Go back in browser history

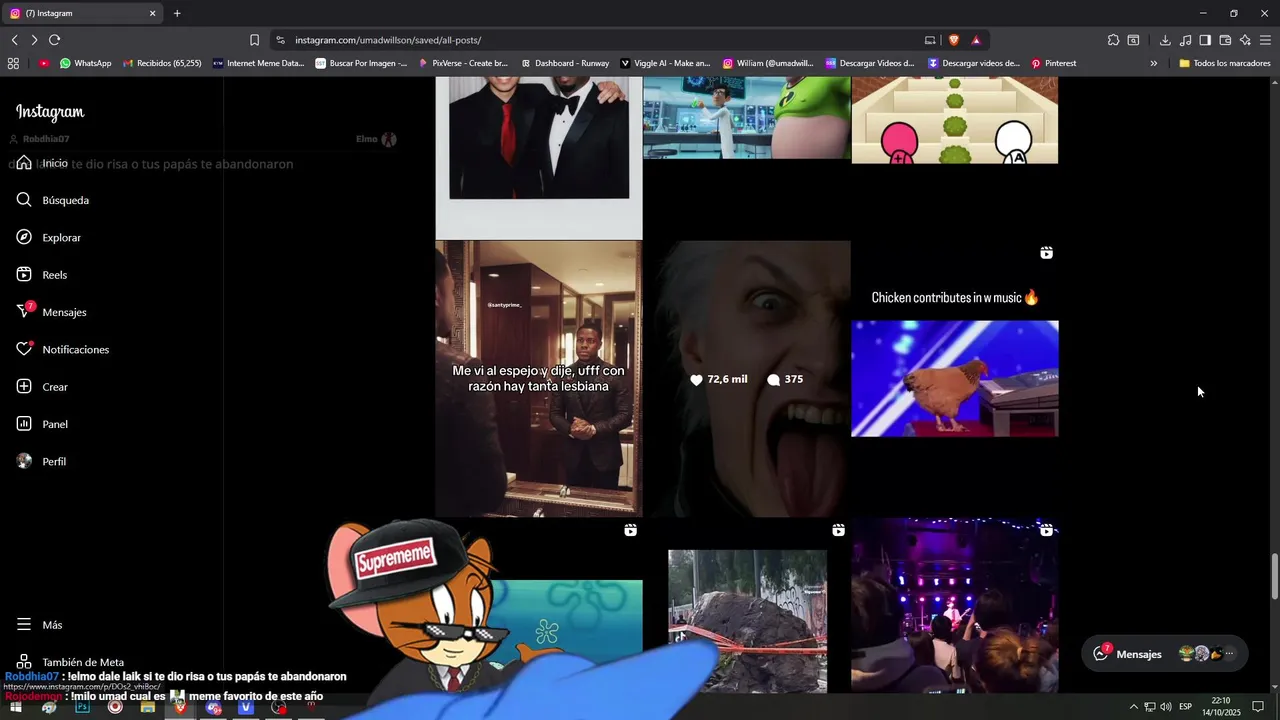(x=15, y=40)
